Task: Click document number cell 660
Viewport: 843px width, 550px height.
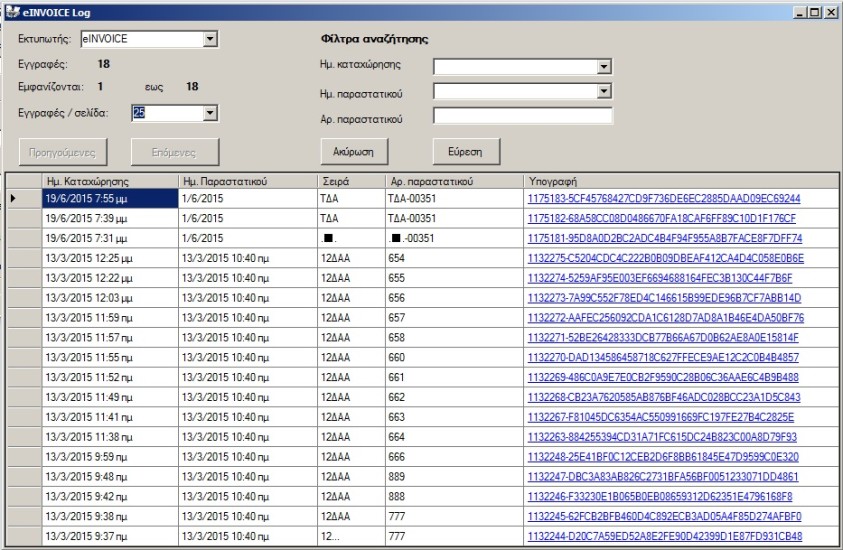Action: pyautogui.click(x=454, y=358)
